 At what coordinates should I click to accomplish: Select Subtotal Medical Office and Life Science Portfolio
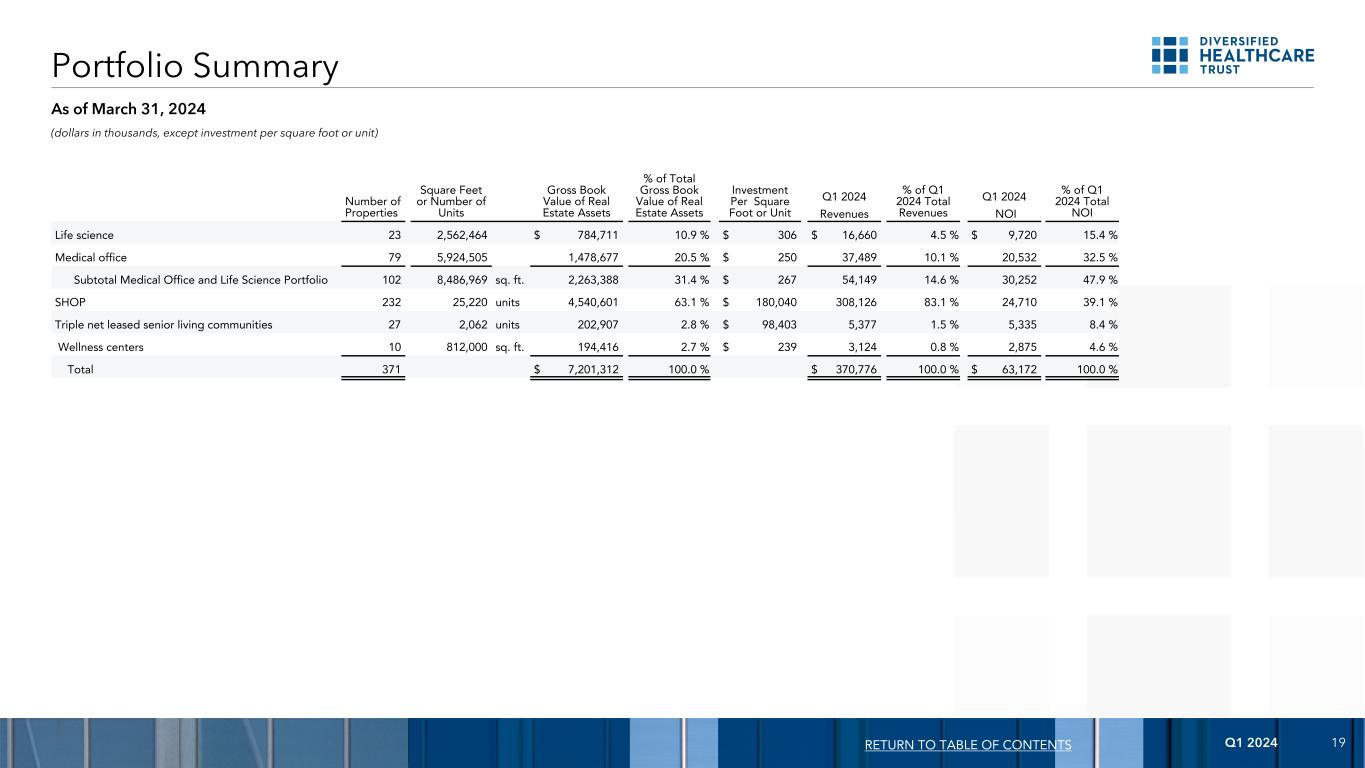point(201,280)
